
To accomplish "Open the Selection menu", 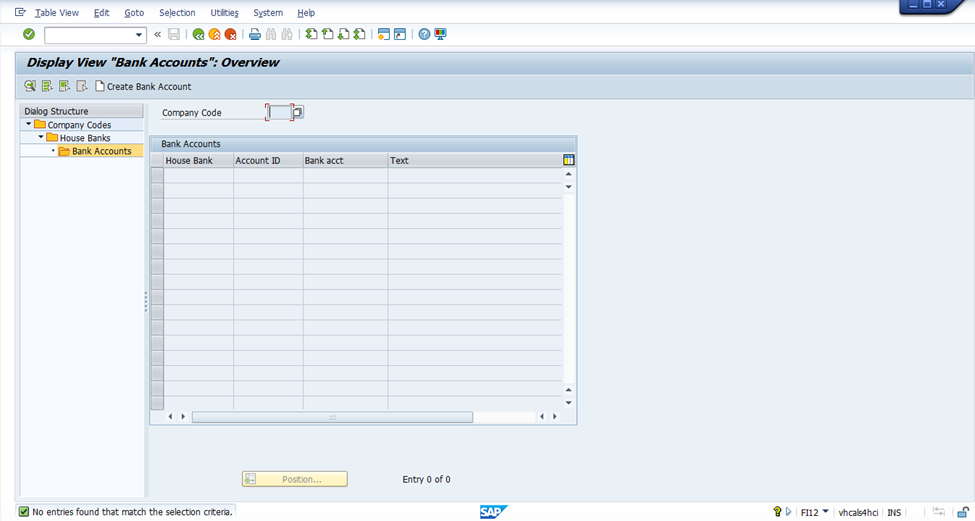I will click(x=177, y=12).
